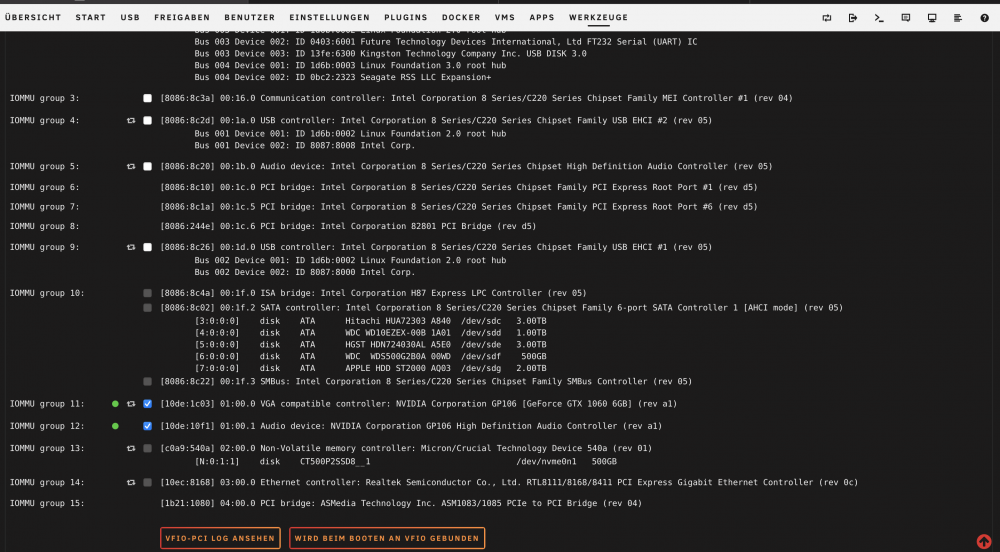
Task: Open the EINSTELLUNGEN tab
Action: click(x=329, y=18)
